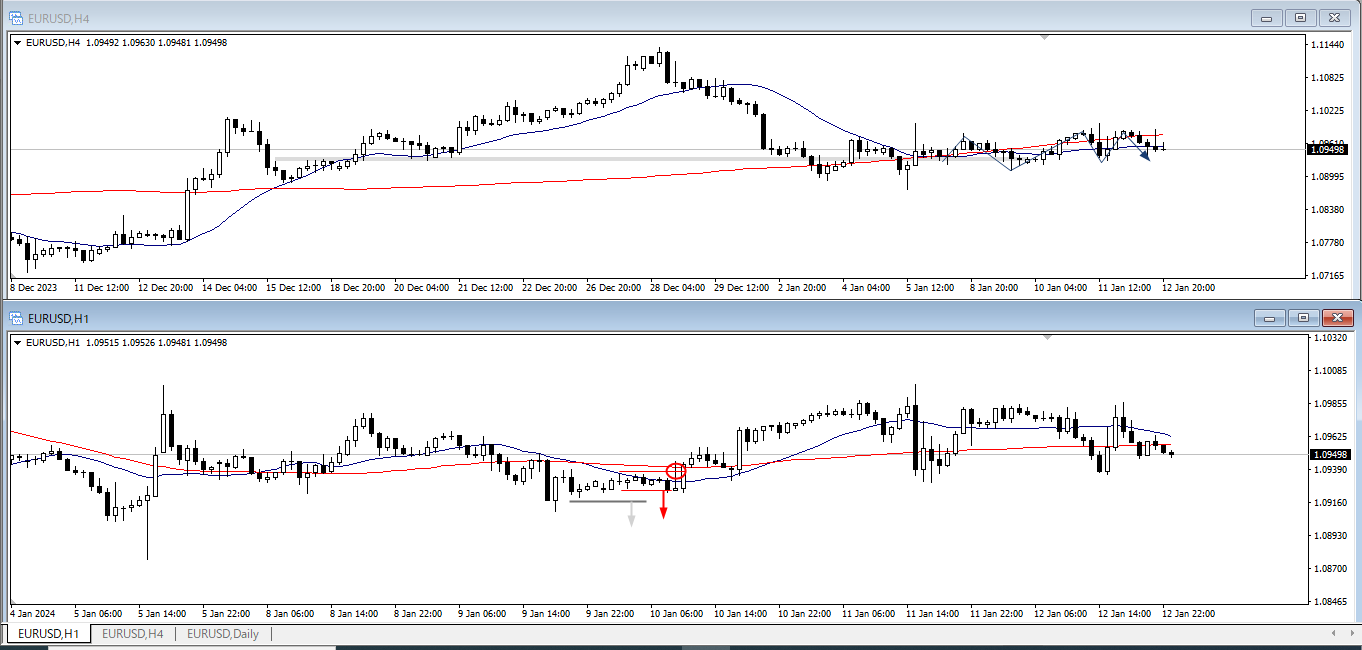This screenshot has width=1362, height=650.
Task: Select the red down arrow on H1 chart
Action: pos(663,510)
